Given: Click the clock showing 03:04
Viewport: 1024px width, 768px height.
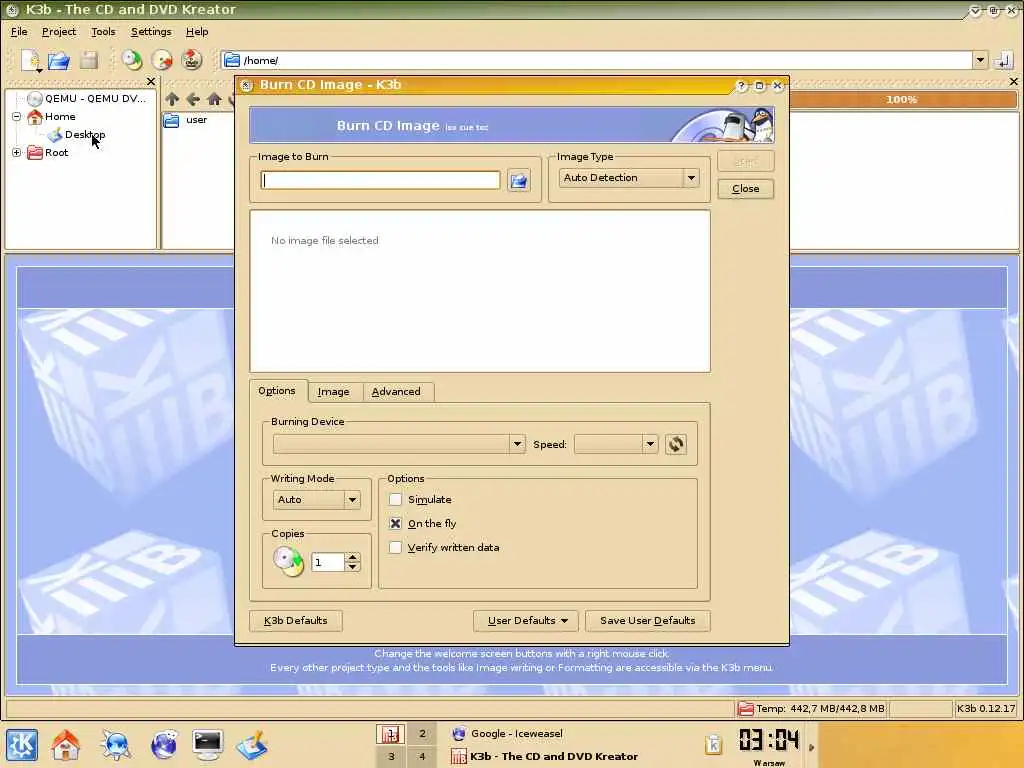Looking at the screenshot, I should click(x=769, y=741).
